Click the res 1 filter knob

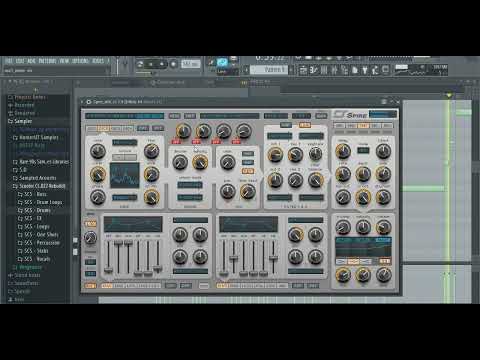click(x=295, y=155)
